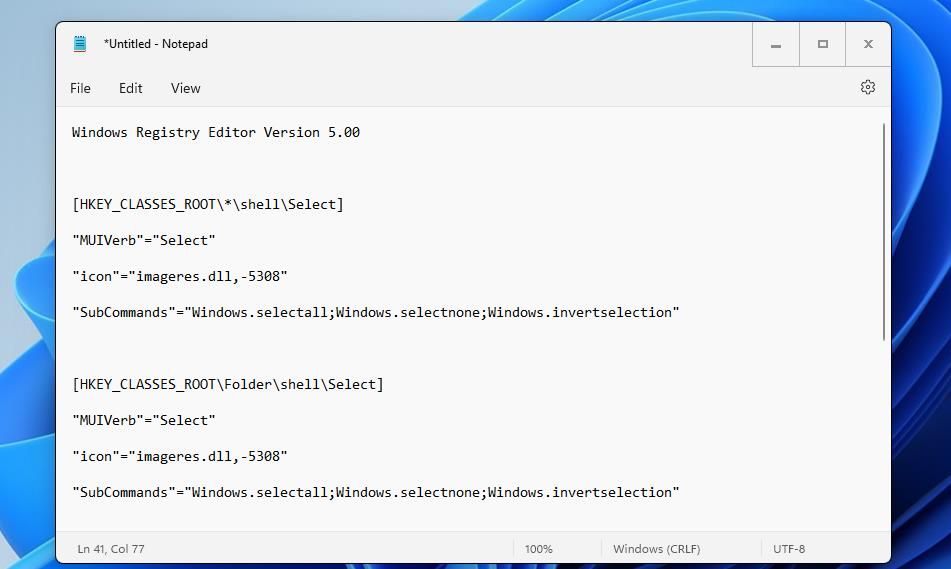Image resolution: width=951 pixels, height=569 pixels.
Task: Click the "SubCommands" line under Folder key
Action: coord(376,493)
